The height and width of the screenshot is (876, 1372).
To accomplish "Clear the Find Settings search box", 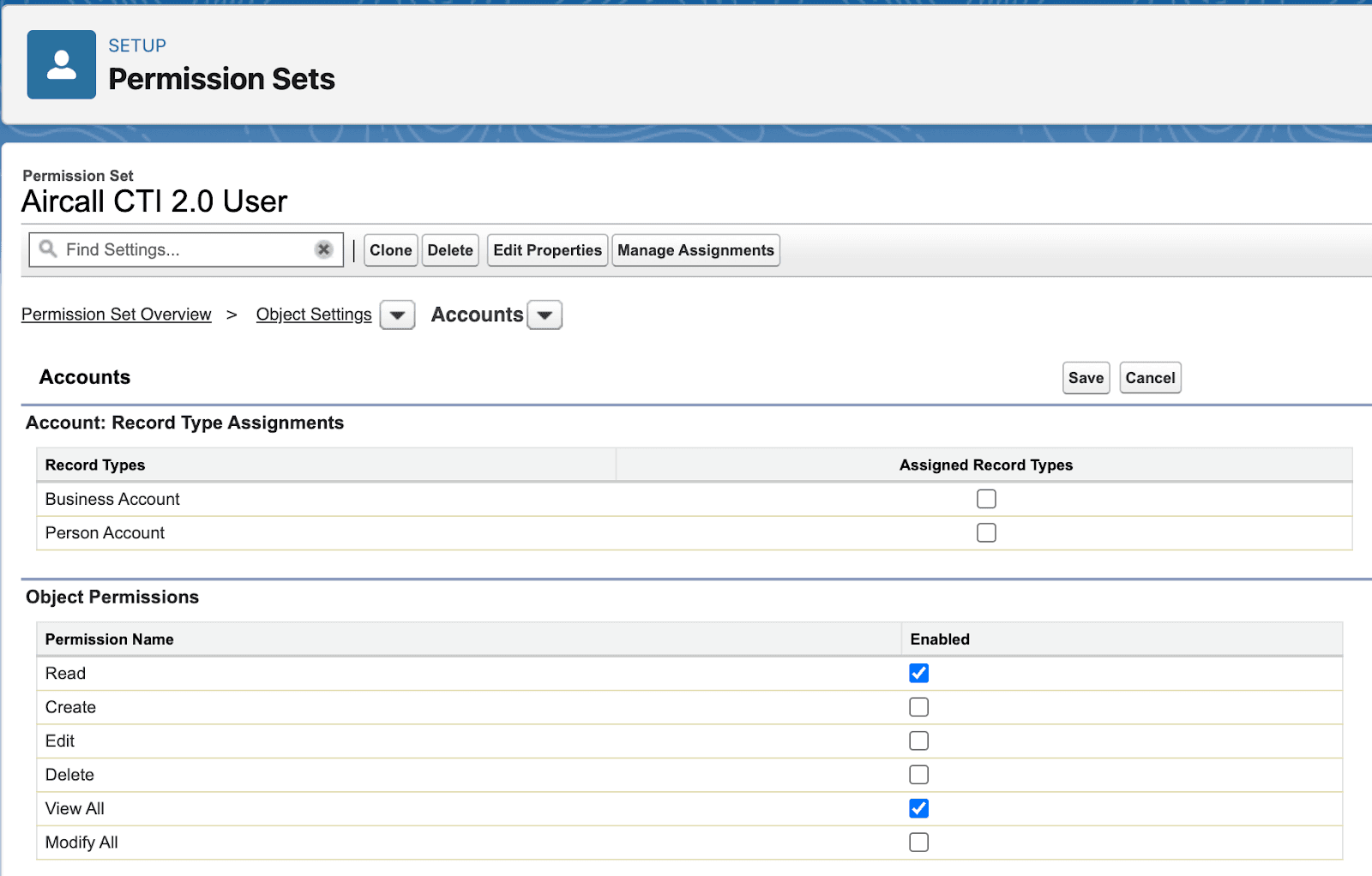I will click(323, 249).
